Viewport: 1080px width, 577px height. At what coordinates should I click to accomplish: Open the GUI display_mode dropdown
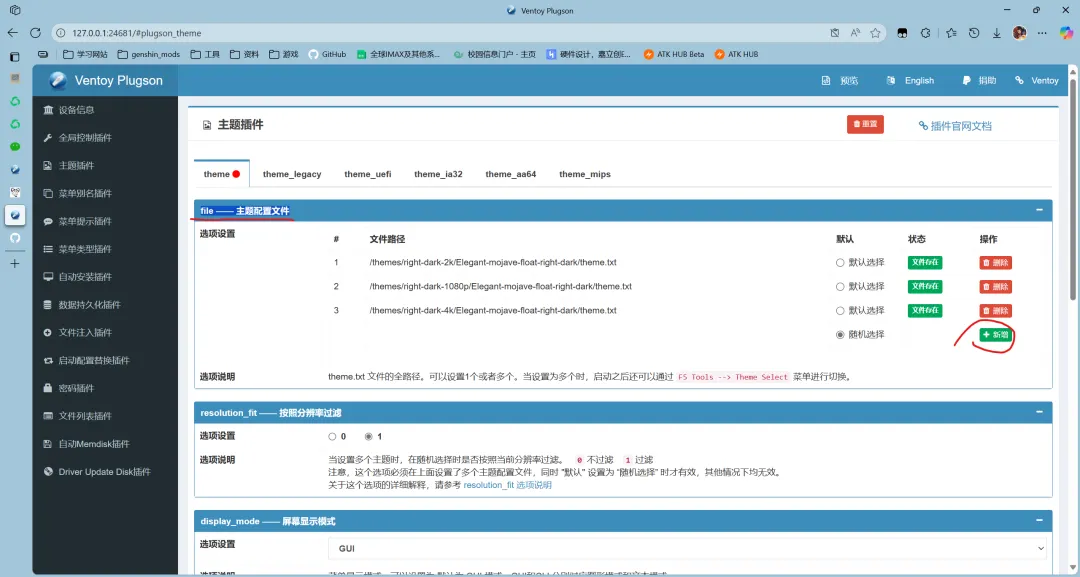tap(688, 548)
